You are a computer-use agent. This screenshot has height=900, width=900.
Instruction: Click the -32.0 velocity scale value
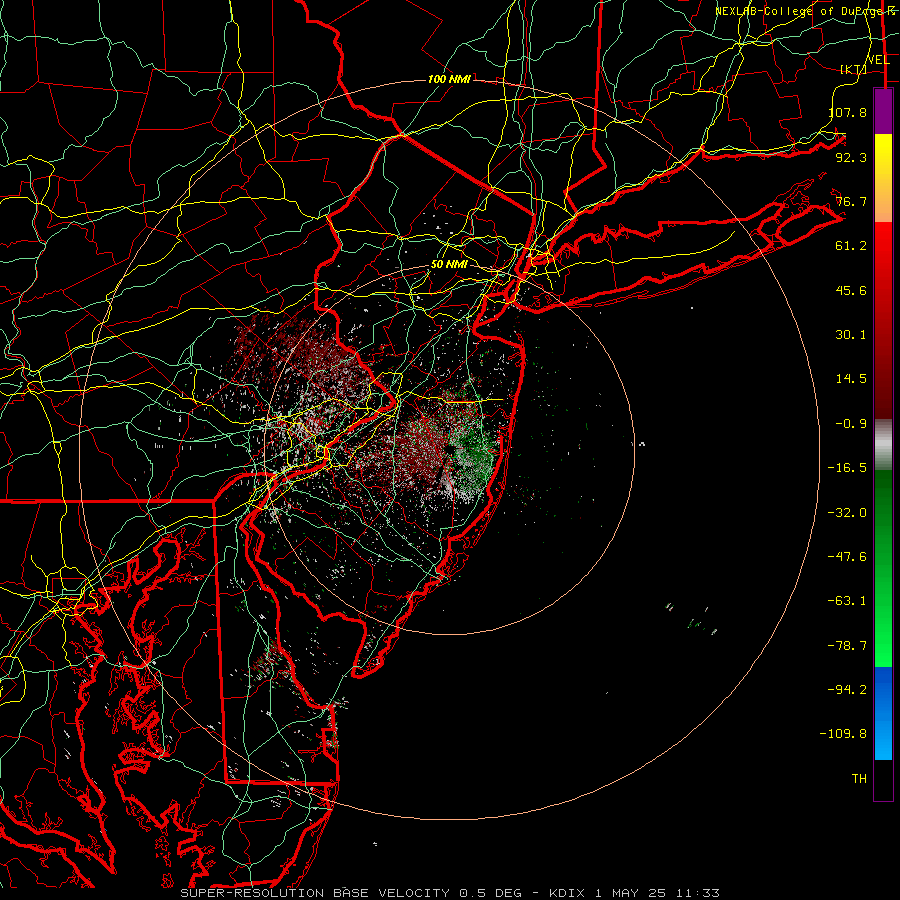[x=847, y=513]
